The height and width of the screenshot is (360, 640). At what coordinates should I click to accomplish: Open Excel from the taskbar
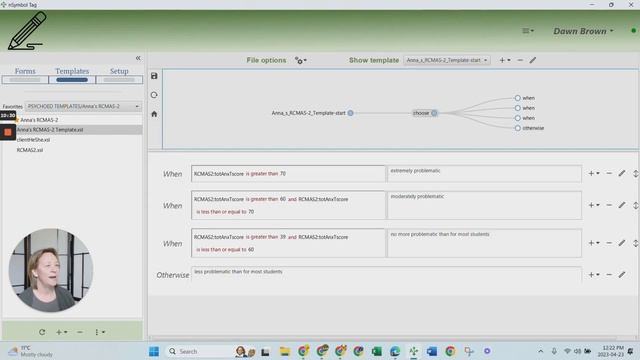pos(377,351)
